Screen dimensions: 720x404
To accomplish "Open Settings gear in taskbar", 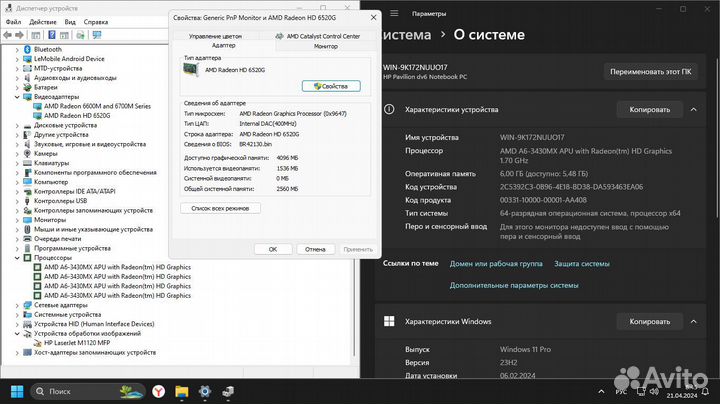I will [x=205, y=392].
